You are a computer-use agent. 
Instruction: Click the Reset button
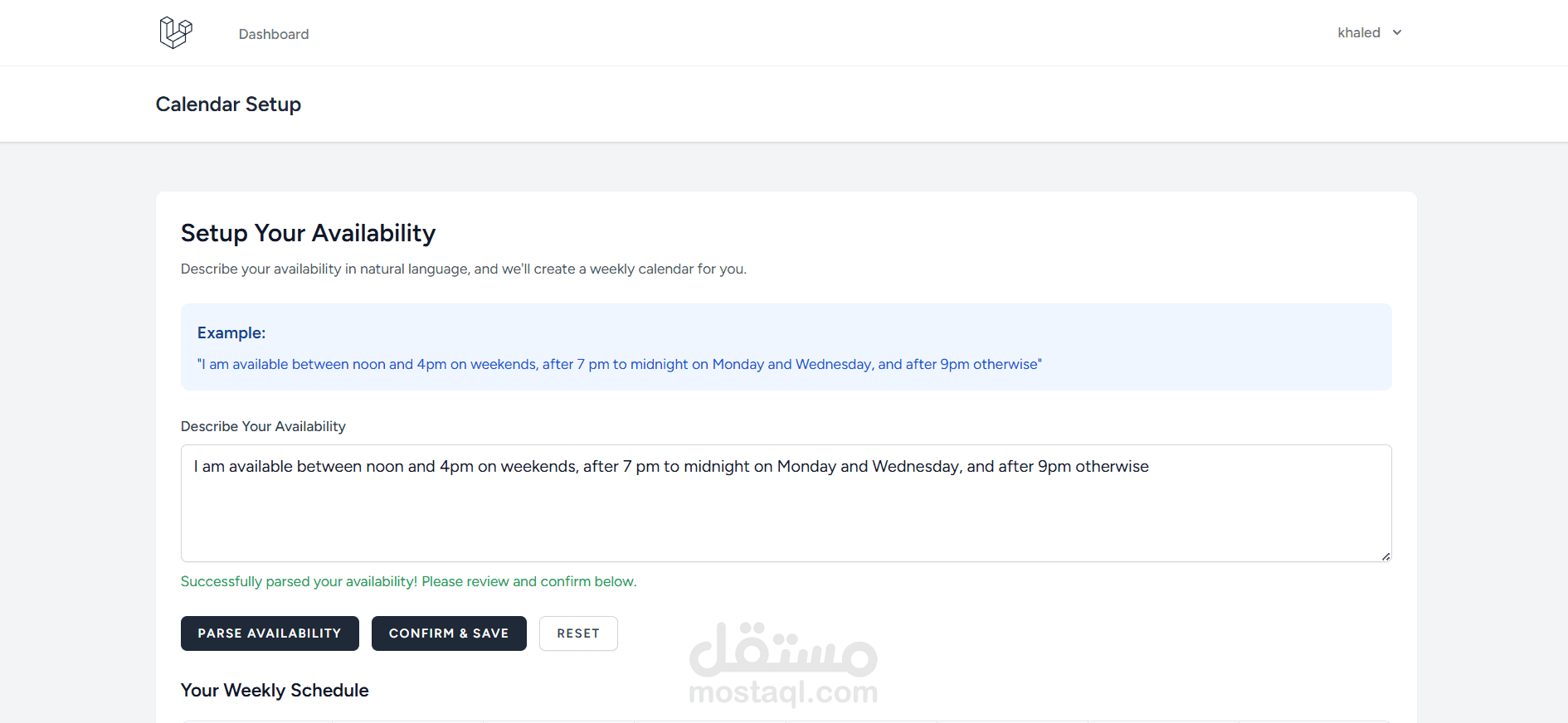click(578, 633)
